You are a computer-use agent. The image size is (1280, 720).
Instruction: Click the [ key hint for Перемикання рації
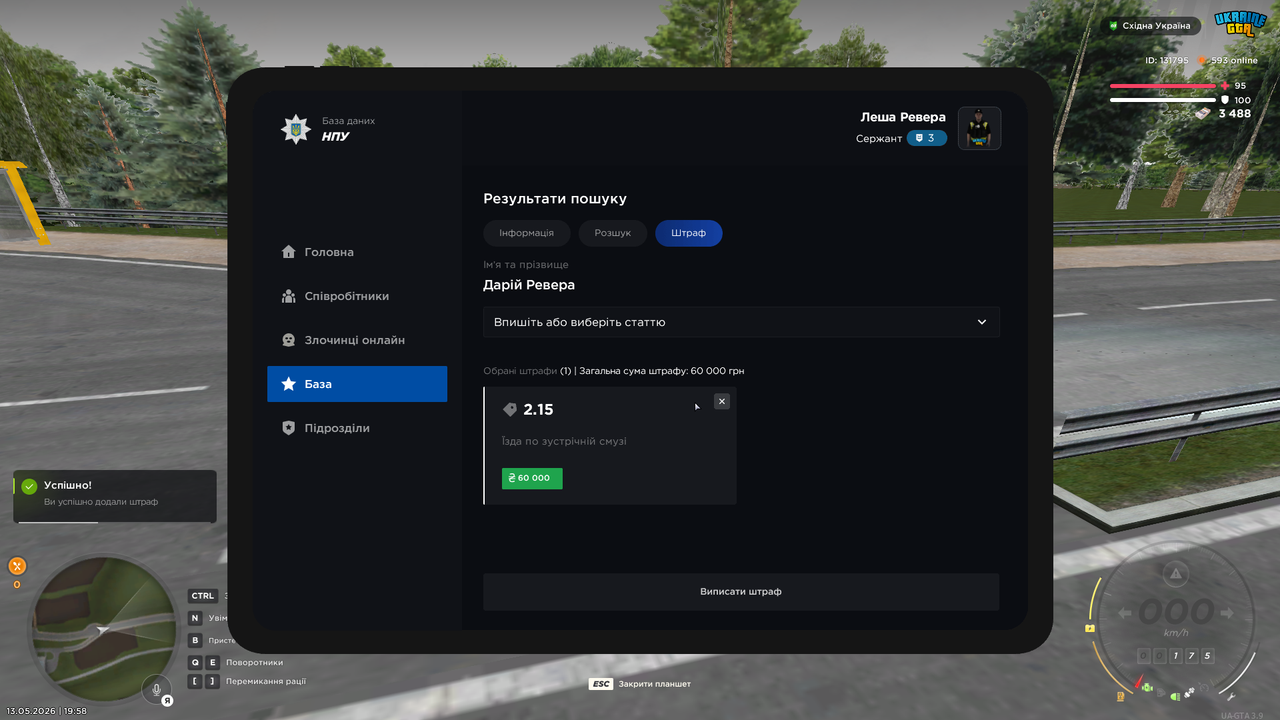click(x=195, y=681)
